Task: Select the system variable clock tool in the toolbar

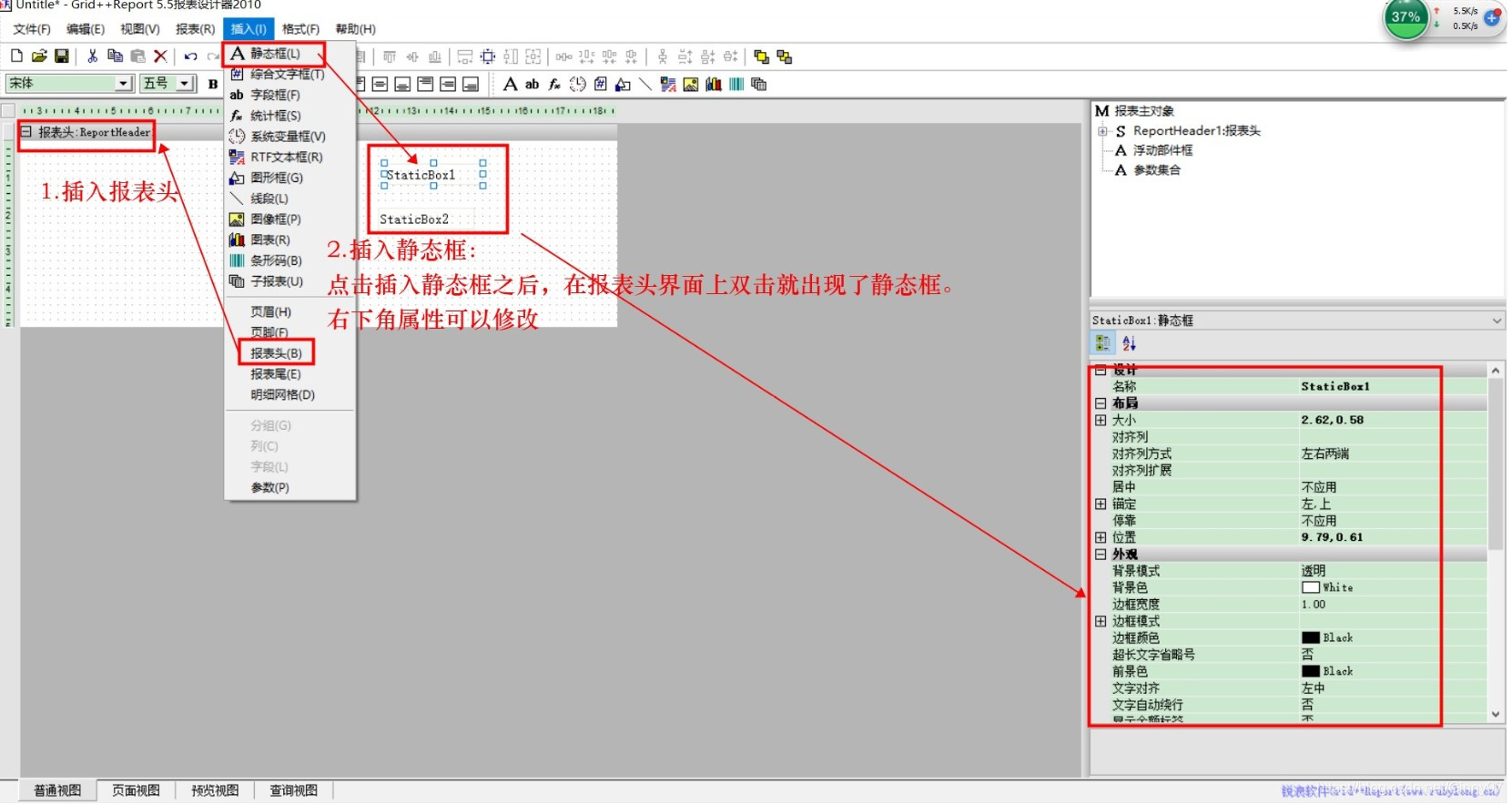Action: [x=577, y=84]
